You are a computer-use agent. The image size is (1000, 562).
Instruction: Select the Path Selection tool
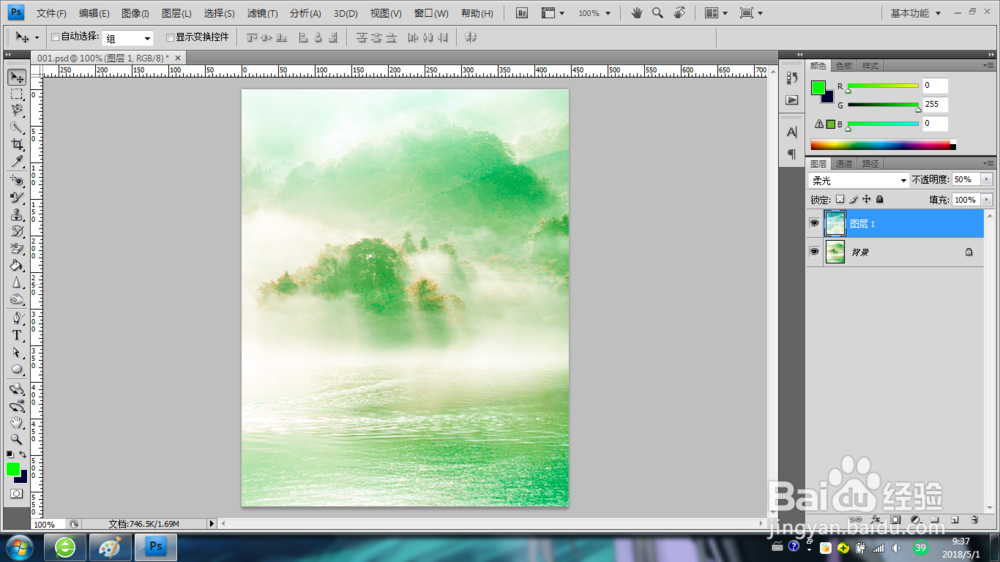(x=17, y=353)
